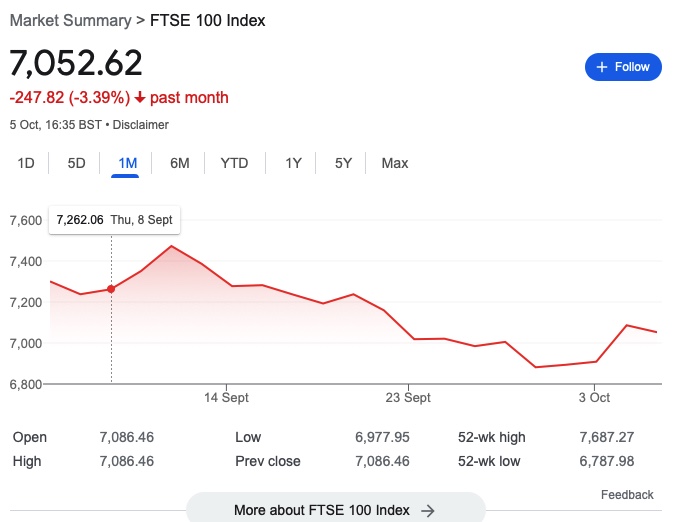Show the YTD chart range
This screenshot has width=691, height=522.
(x=234, y=163)
